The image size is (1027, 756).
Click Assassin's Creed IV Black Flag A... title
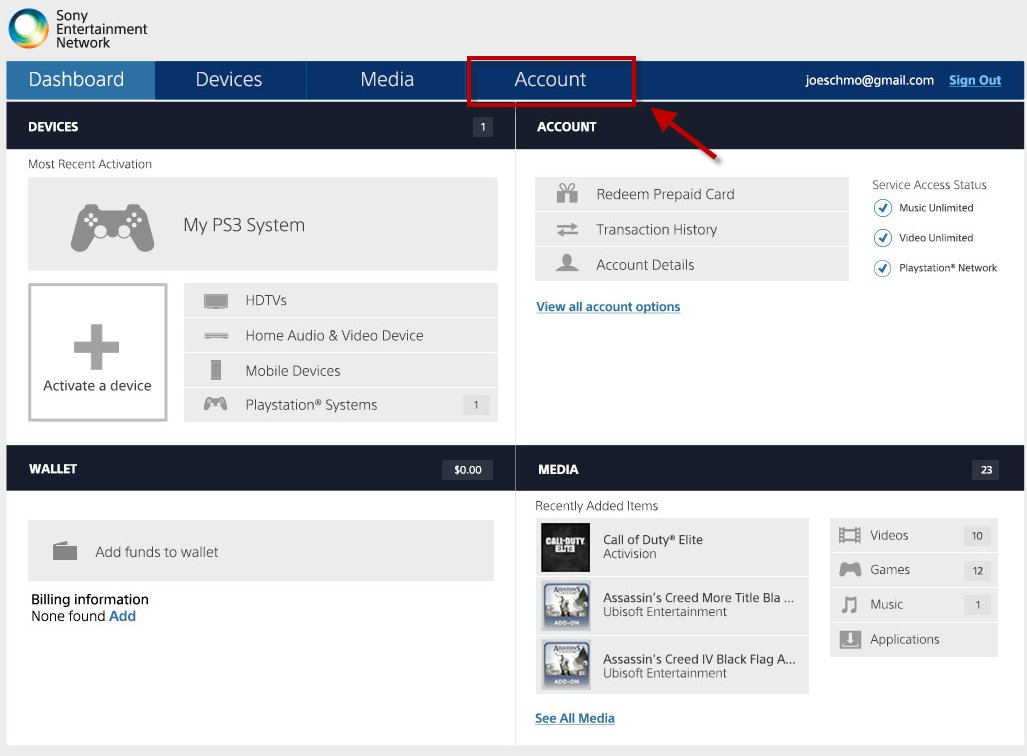(x=699, y=659)
